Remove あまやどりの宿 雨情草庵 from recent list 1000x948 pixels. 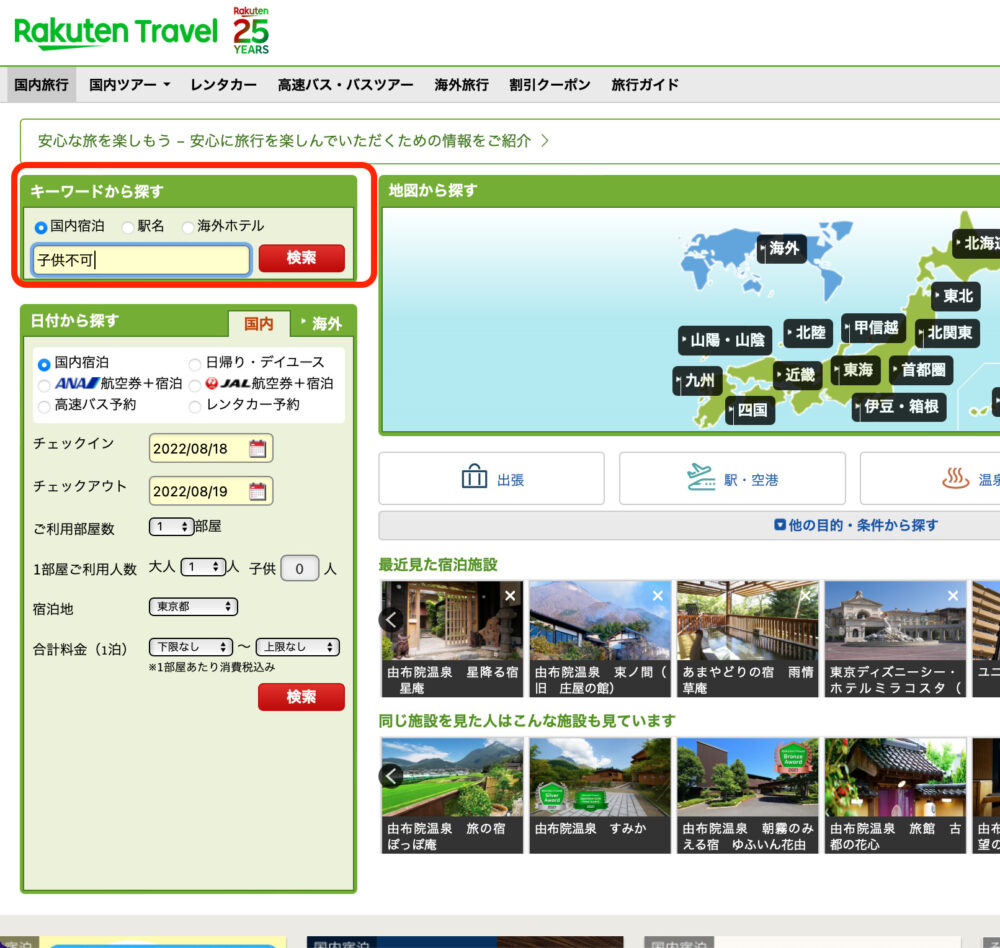tap(805, 596)
